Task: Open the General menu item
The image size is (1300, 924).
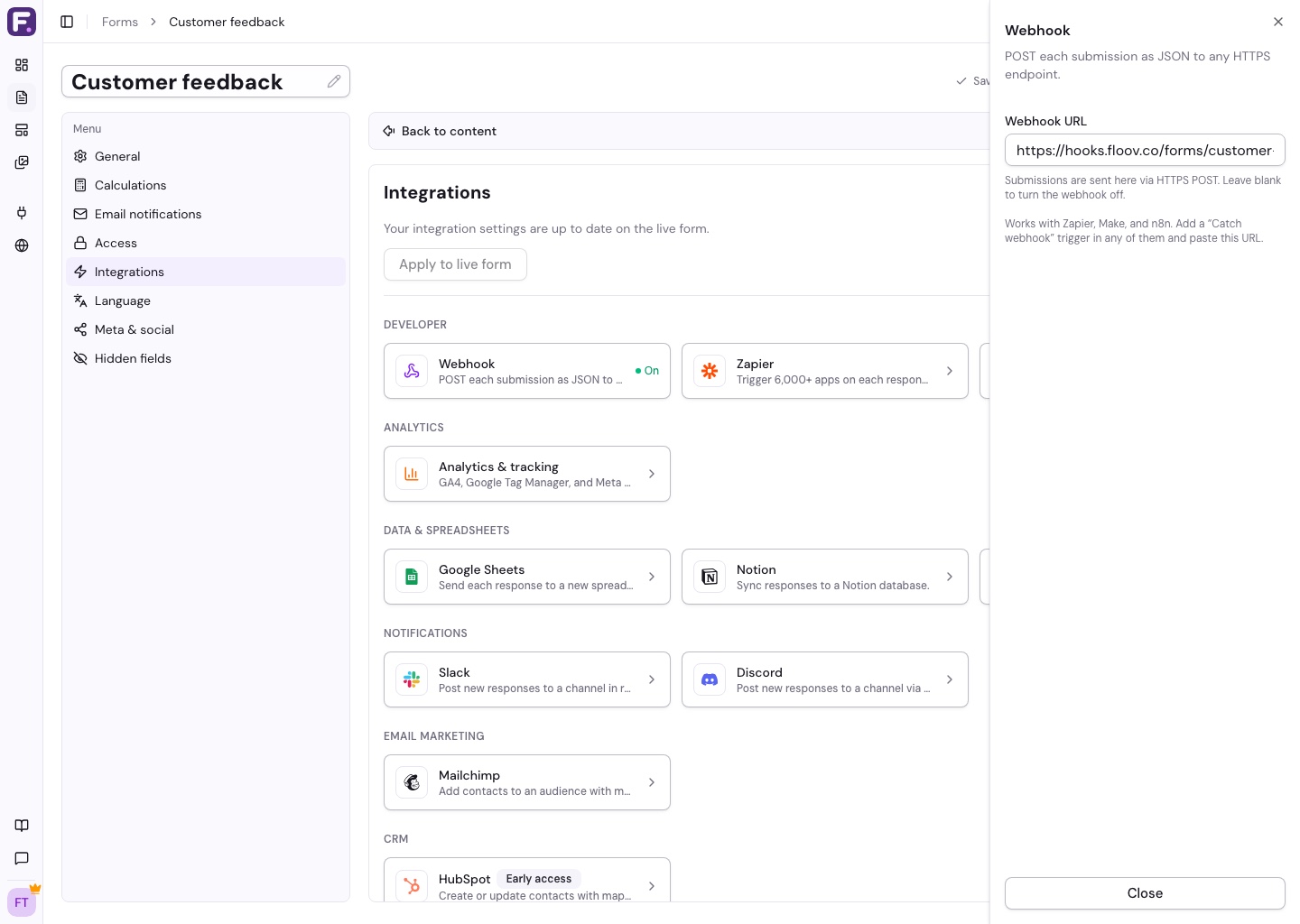Action: pyautogui.click(x=206, y=156)
